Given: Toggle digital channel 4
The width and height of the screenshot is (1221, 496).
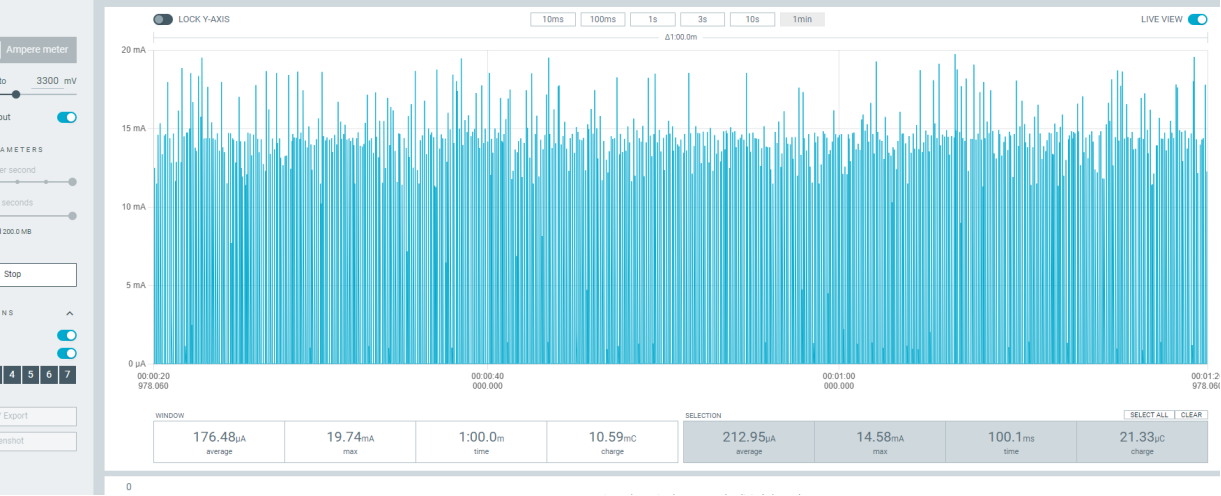Looking at the screenshot, I should pos(12,375).
